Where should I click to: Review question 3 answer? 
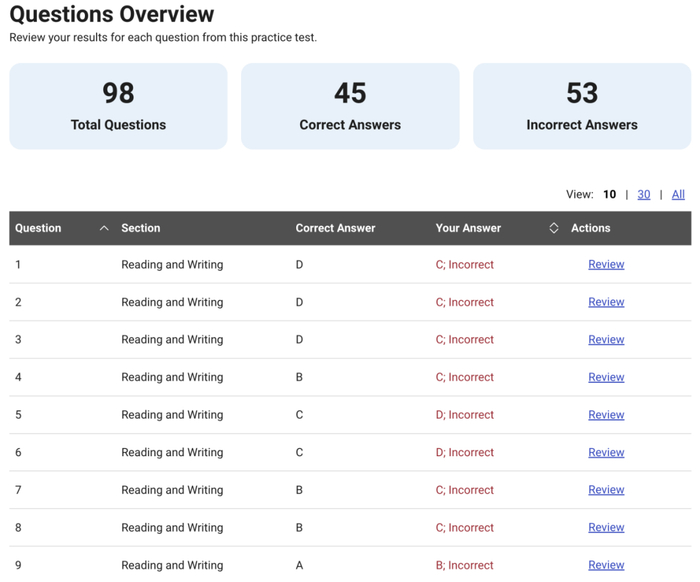pos(606,340)
